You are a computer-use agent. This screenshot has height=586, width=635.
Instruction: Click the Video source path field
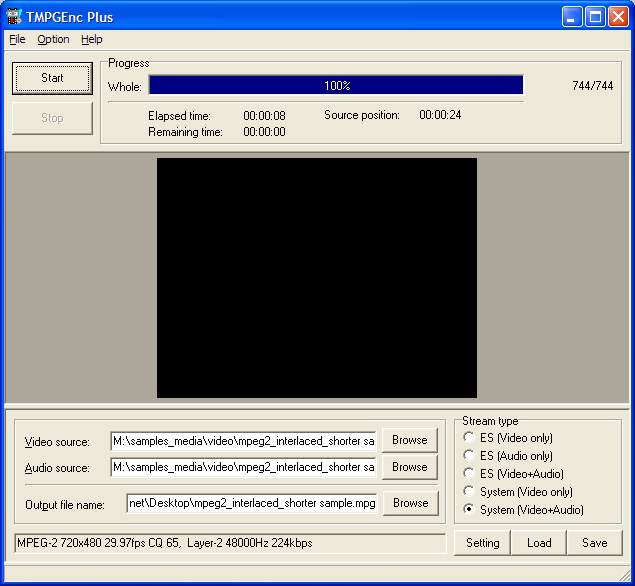tap(243, 441)
